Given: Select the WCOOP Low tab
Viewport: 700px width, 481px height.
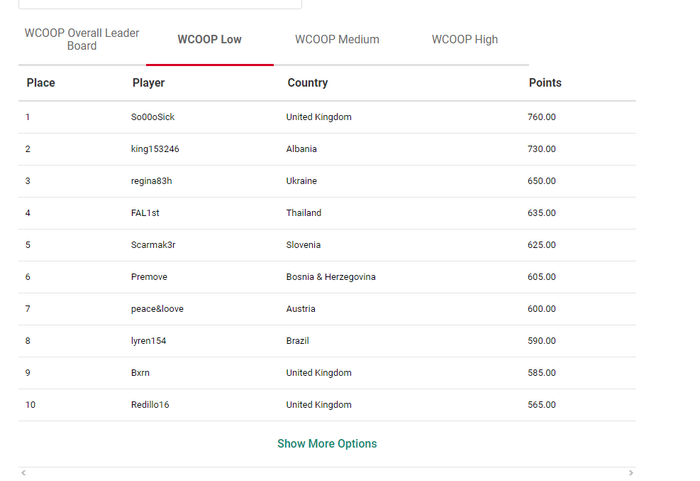Looking at the screenshot, I should (x=209, y=40).
